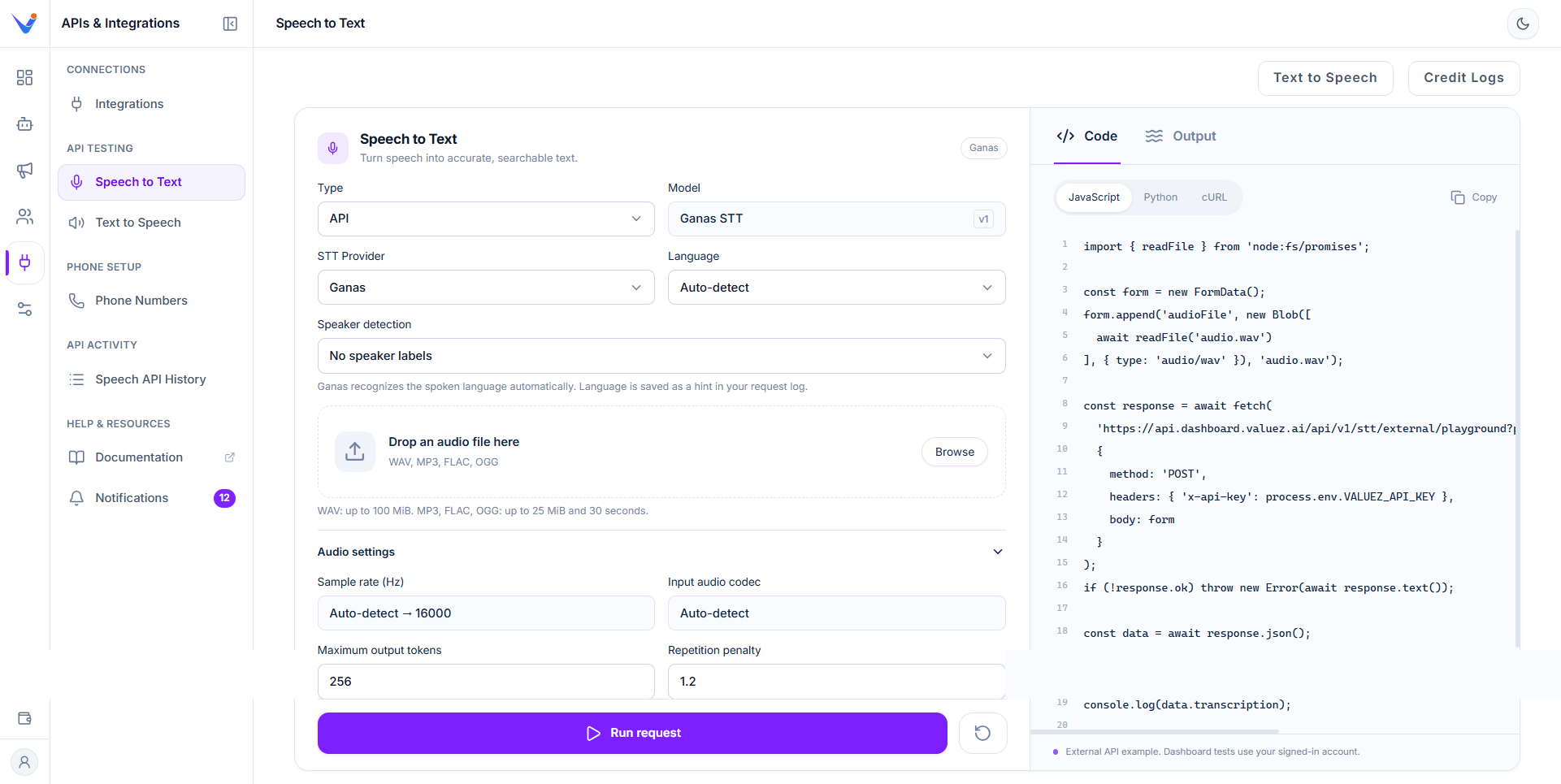Image resolution: width=1561 pixels, height=784 pixels.
Task: Click the Valuez logo icon
Action: point(24,23)
